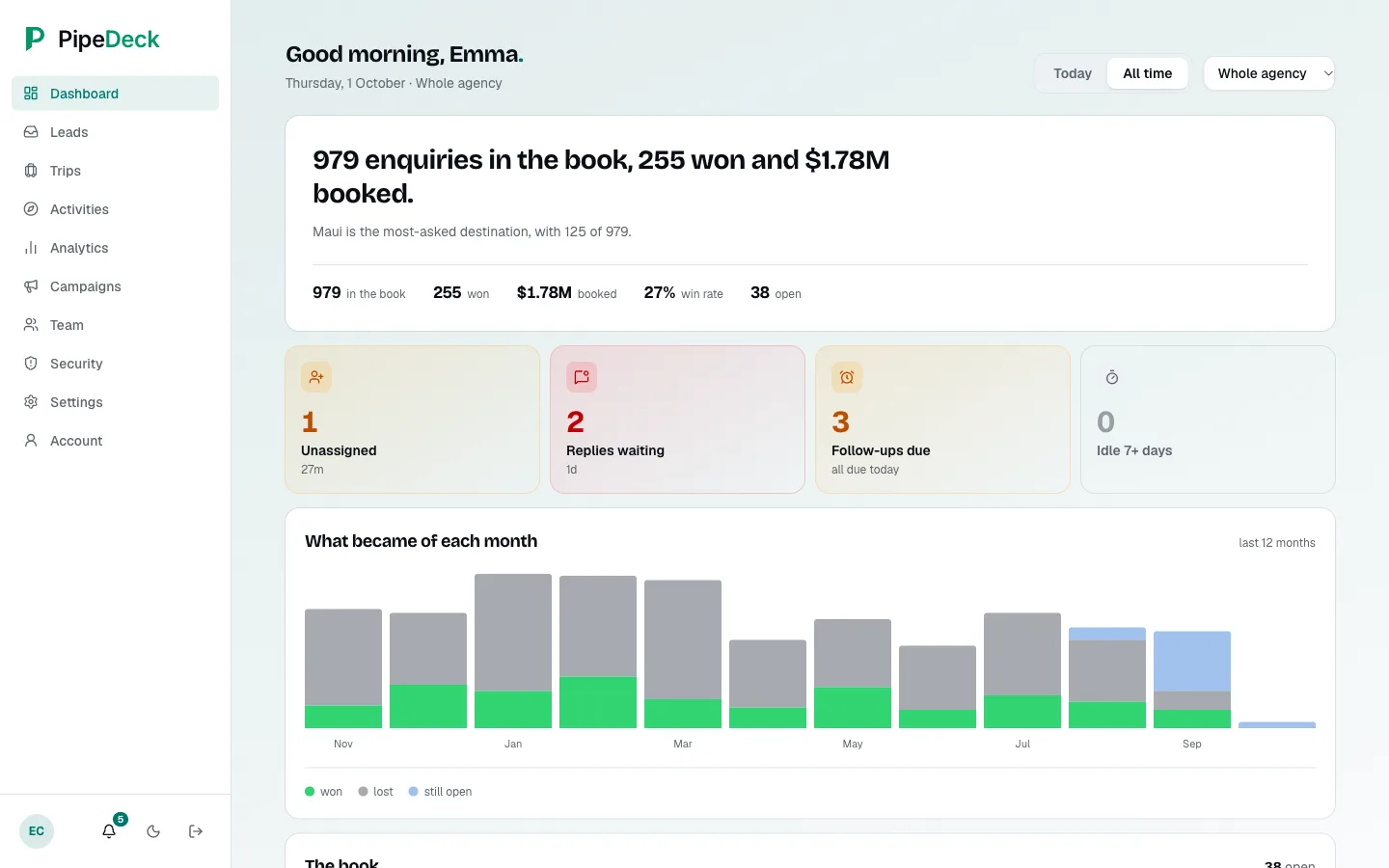Viewport: 1389px width, 868px height.
Task: Open the EC user avatar
Action: 37,831
